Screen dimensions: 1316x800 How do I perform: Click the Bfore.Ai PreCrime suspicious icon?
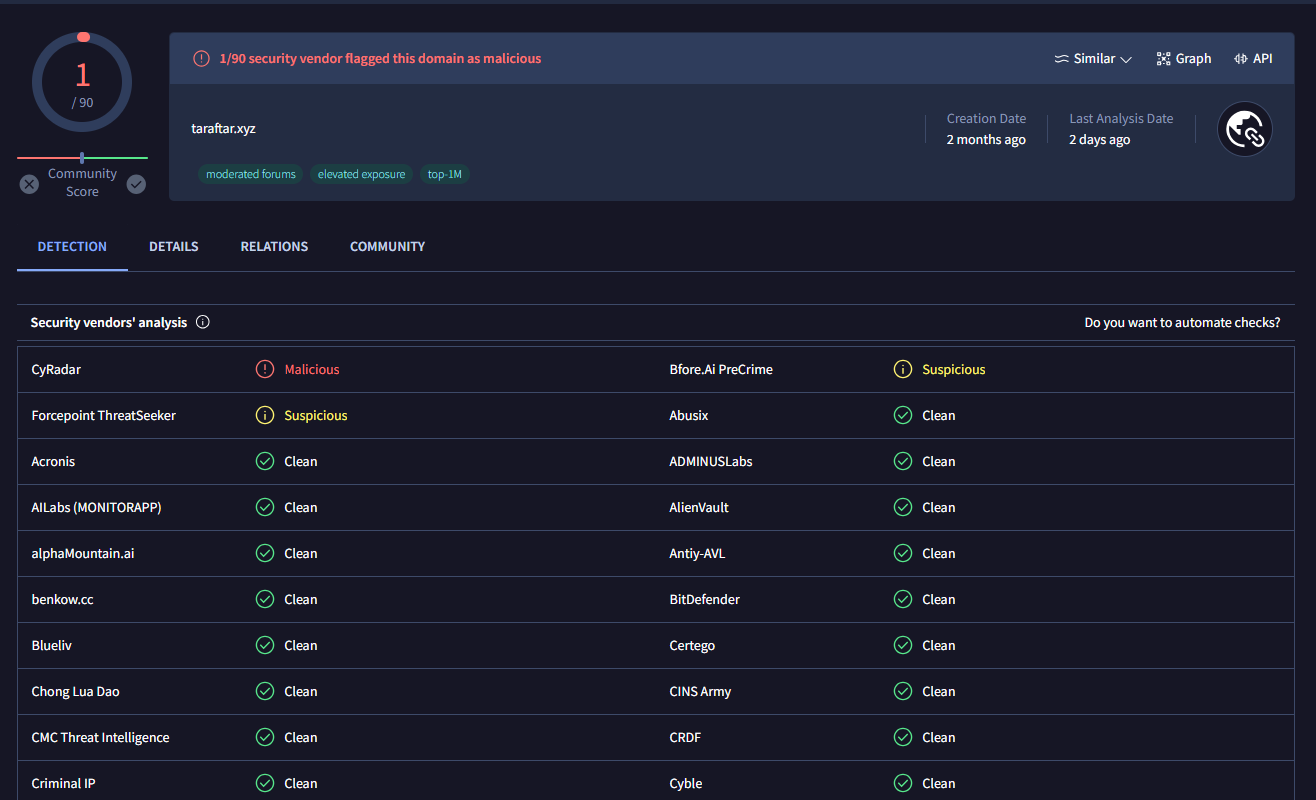[903, 369]
